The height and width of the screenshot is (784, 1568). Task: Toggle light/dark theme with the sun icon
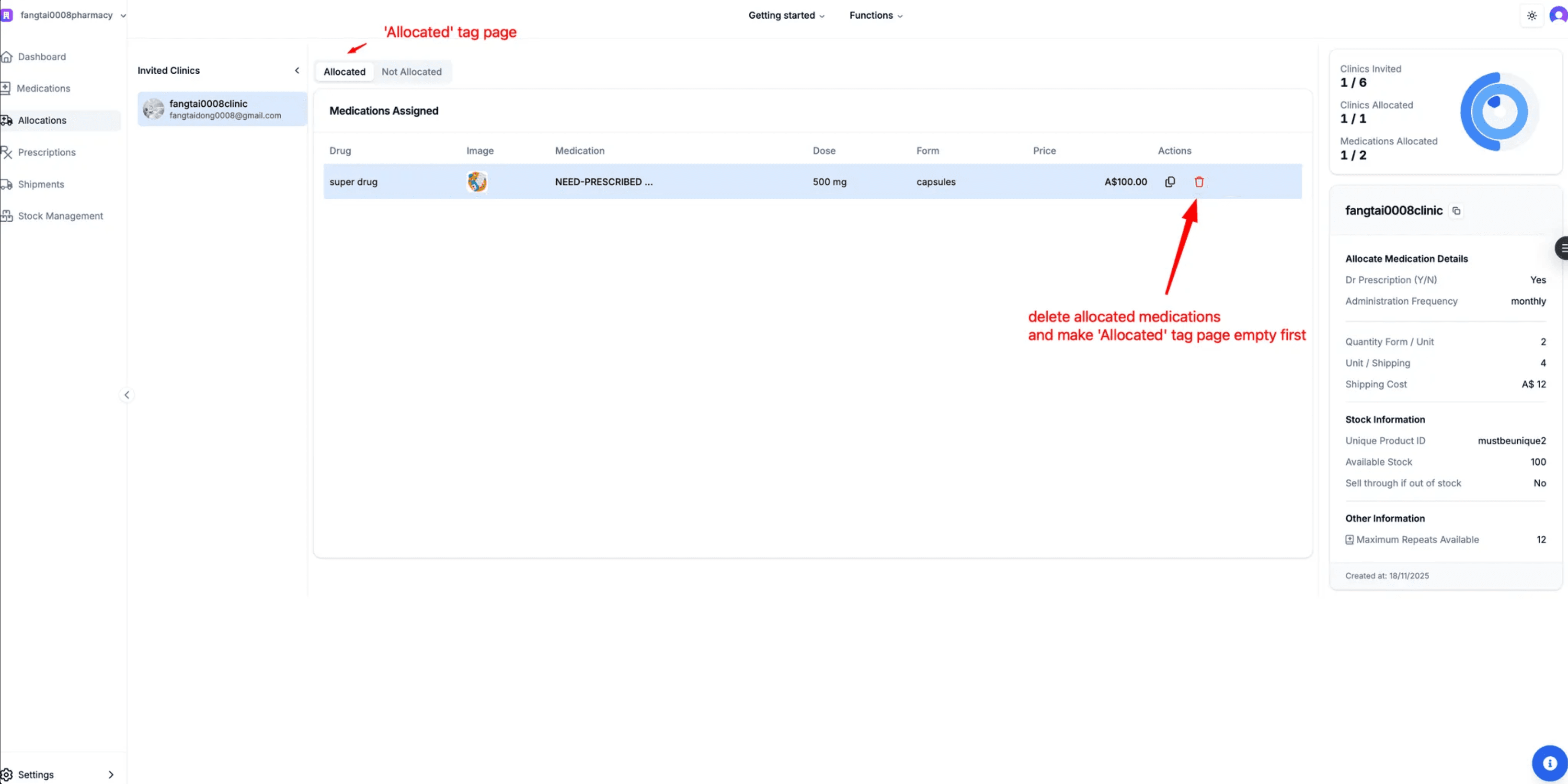pyautogui.click(x=1532, y=15)
